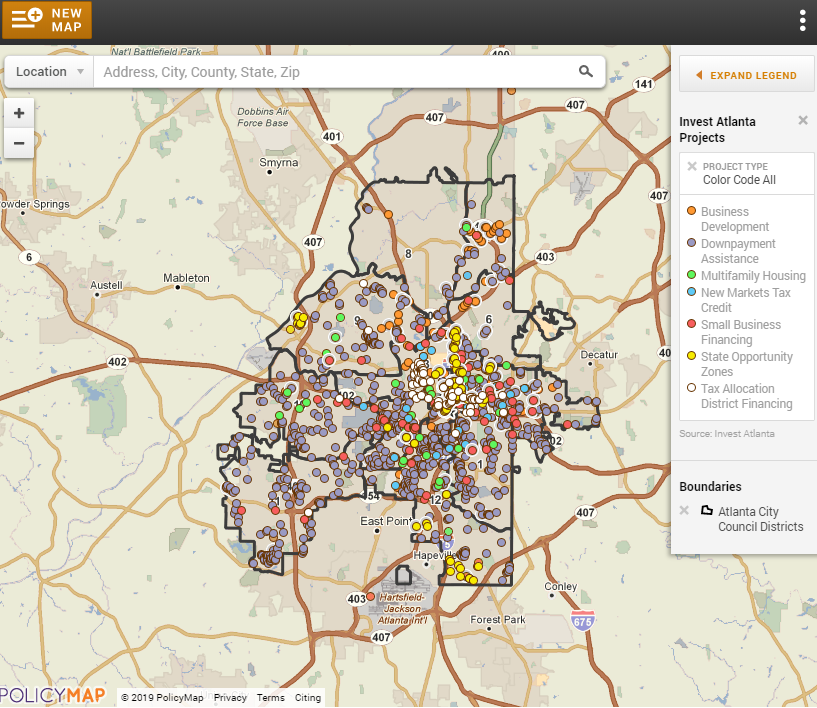Select the red Small Business Financing swatch
The width and height of the screenshot is (817, 708).
[x=691, y=324]
